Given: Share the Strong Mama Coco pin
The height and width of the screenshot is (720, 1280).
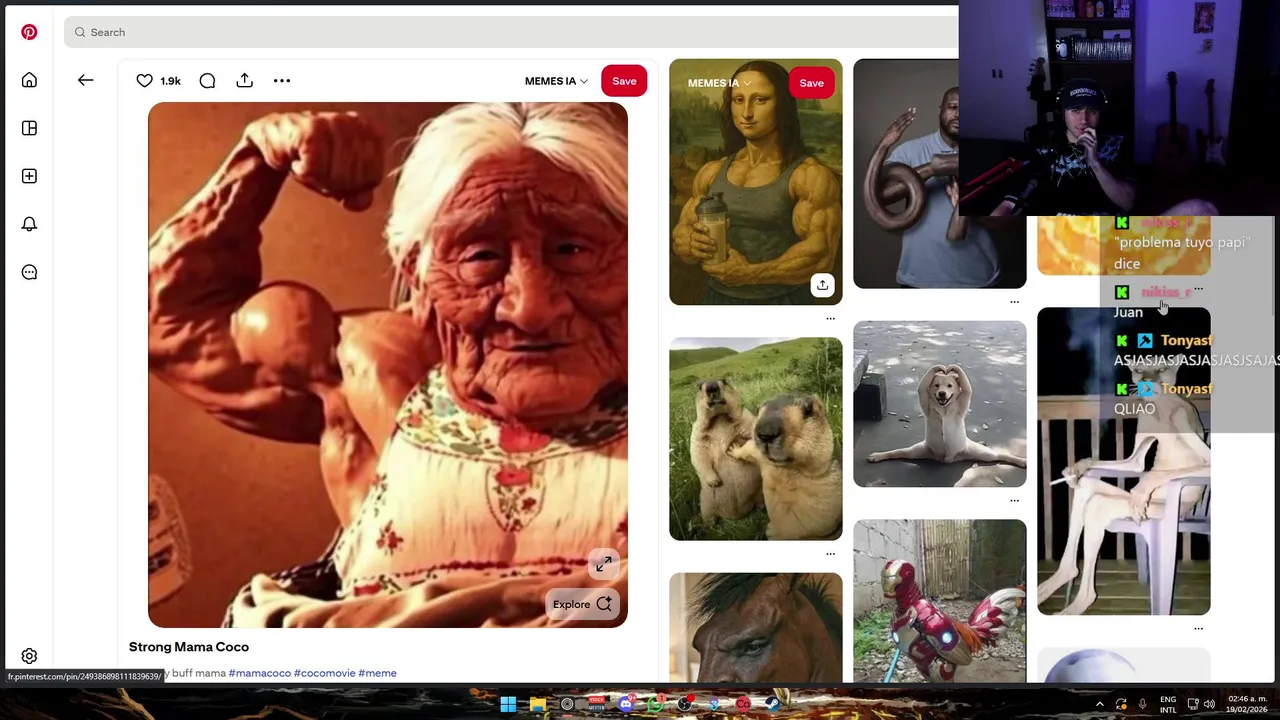Looking at the screenshot, I should [x=244, y=80].
